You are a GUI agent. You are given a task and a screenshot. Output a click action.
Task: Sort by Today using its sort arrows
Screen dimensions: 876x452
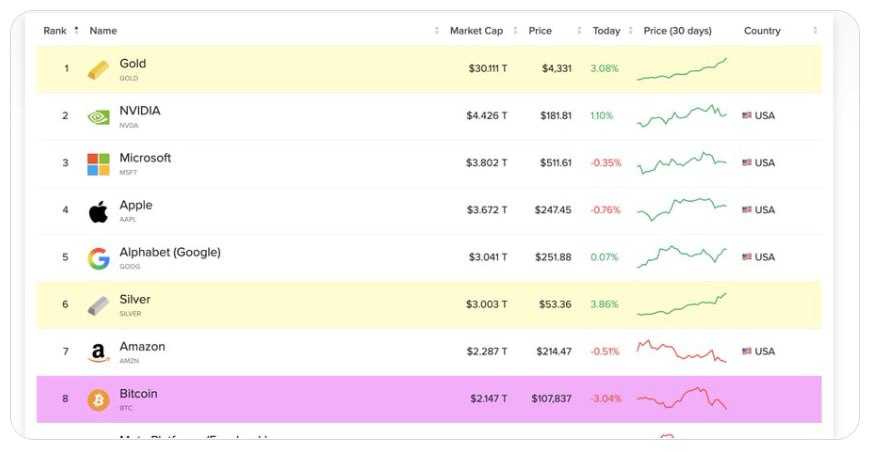point(630,30)
